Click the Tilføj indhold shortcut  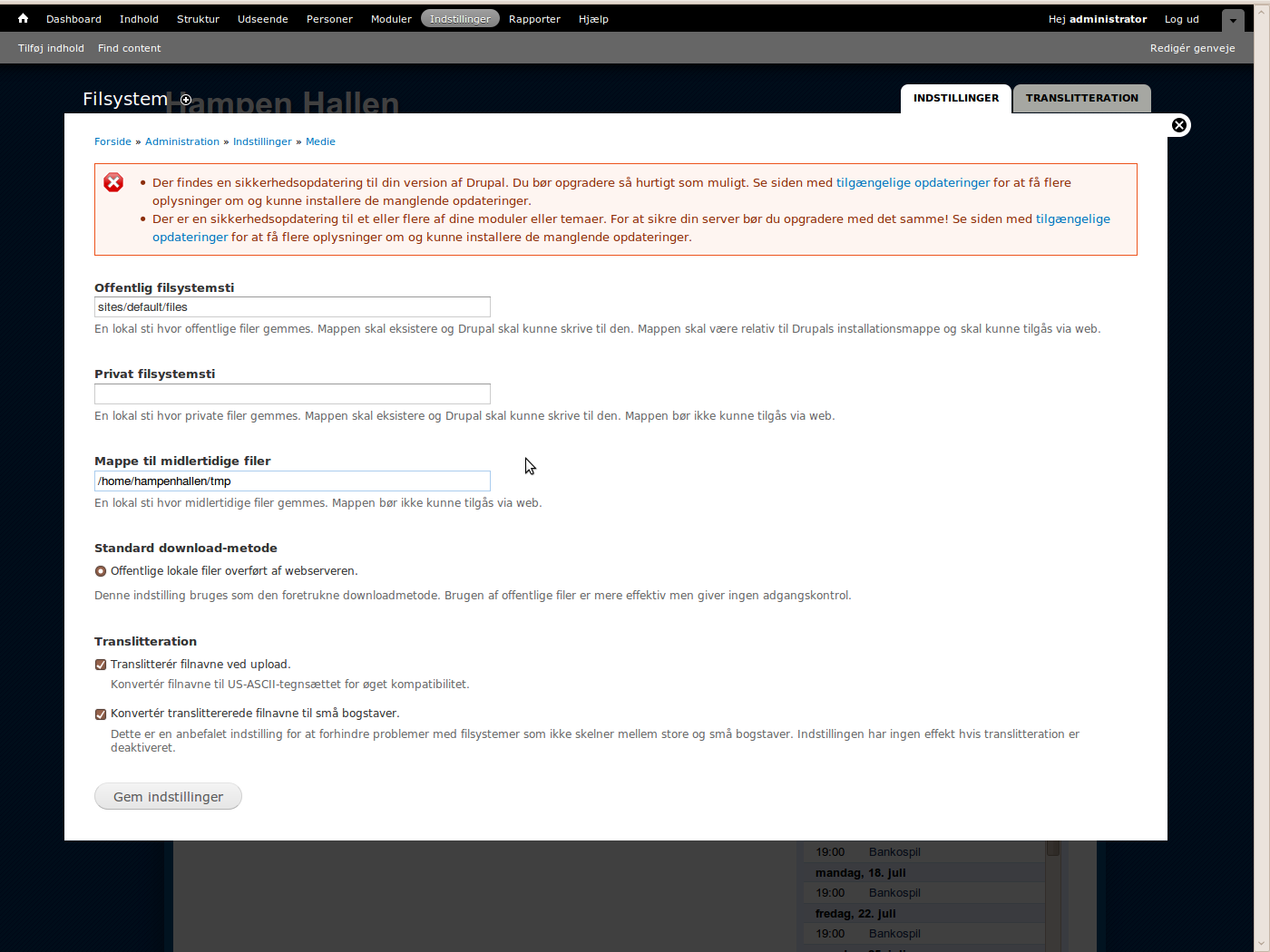click(51, 48)
